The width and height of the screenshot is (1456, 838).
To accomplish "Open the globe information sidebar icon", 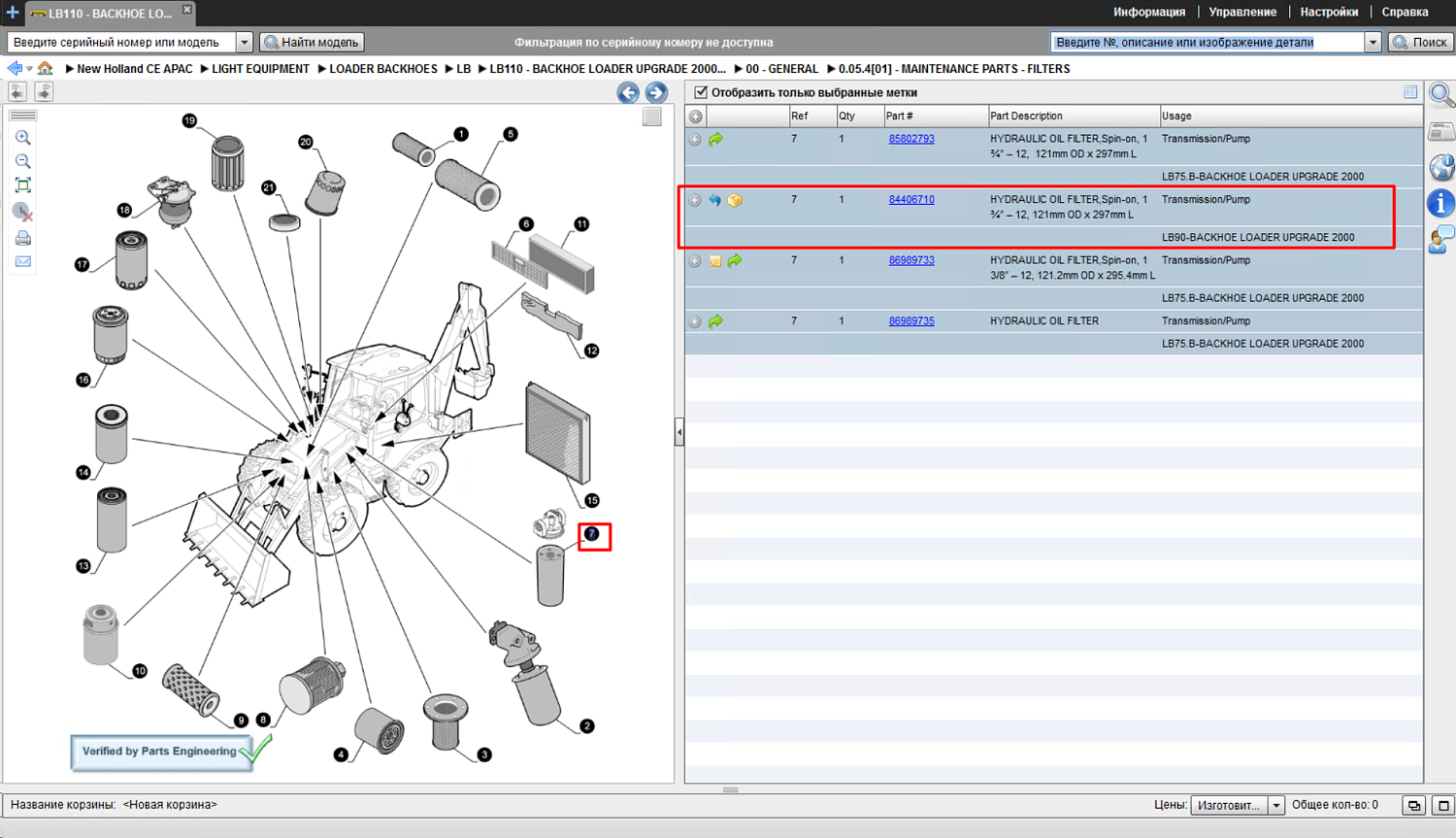I will [x=1441, y=167].
